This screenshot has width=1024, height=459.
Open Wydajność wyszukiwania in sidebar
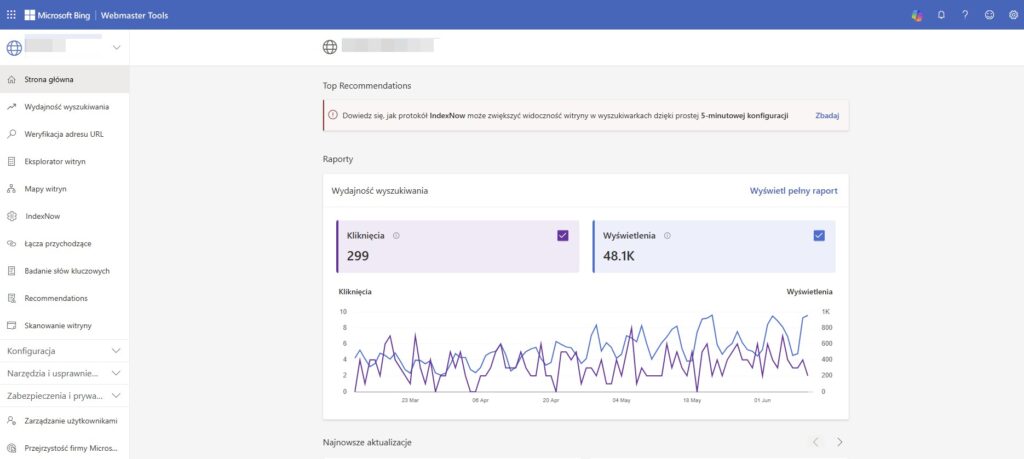[65, 106]
